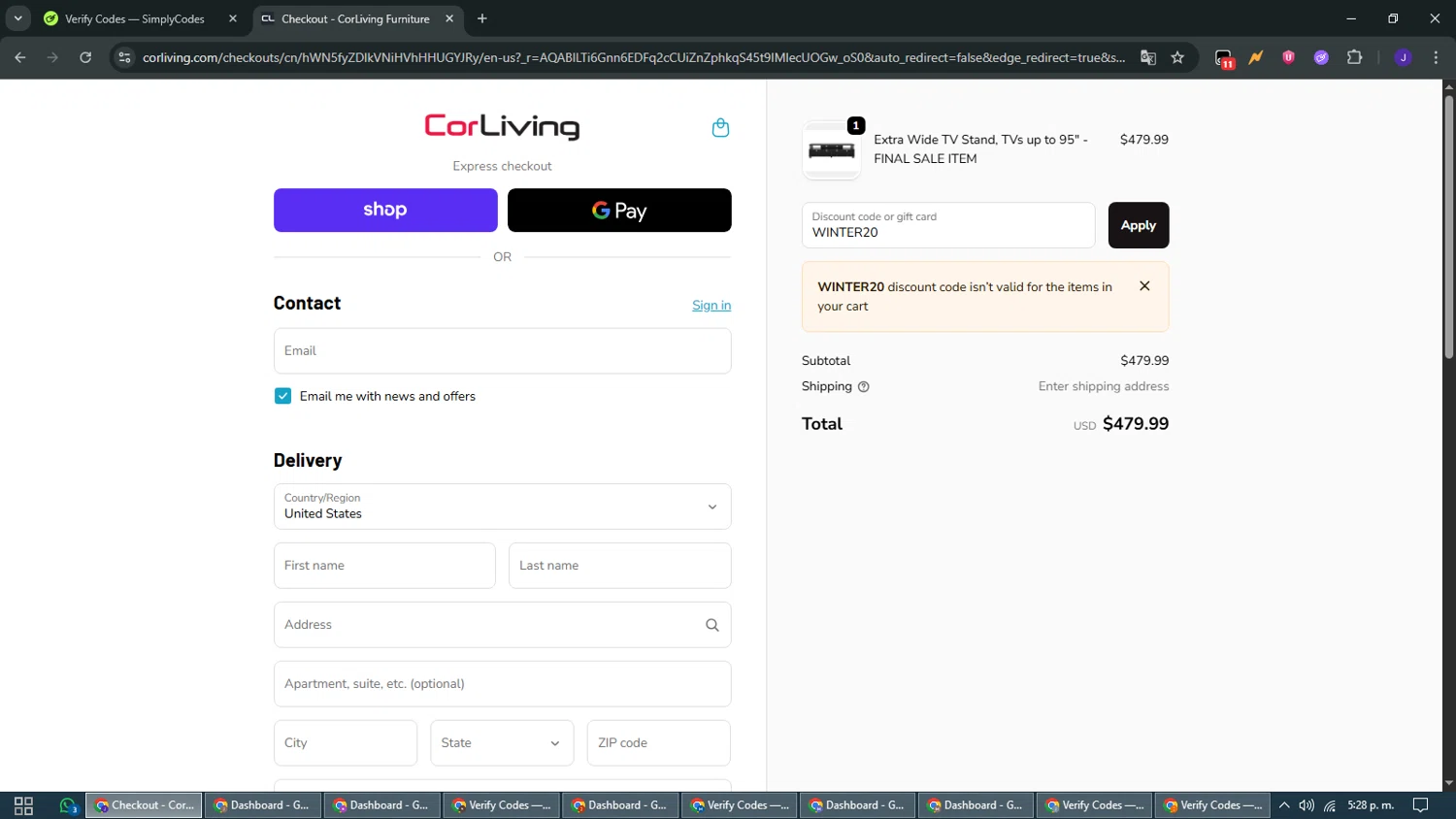Image resolution: width=1456 pixels, height=819 pixels.
Task: Show hidden system tray icons
Action: point(1283,805)
